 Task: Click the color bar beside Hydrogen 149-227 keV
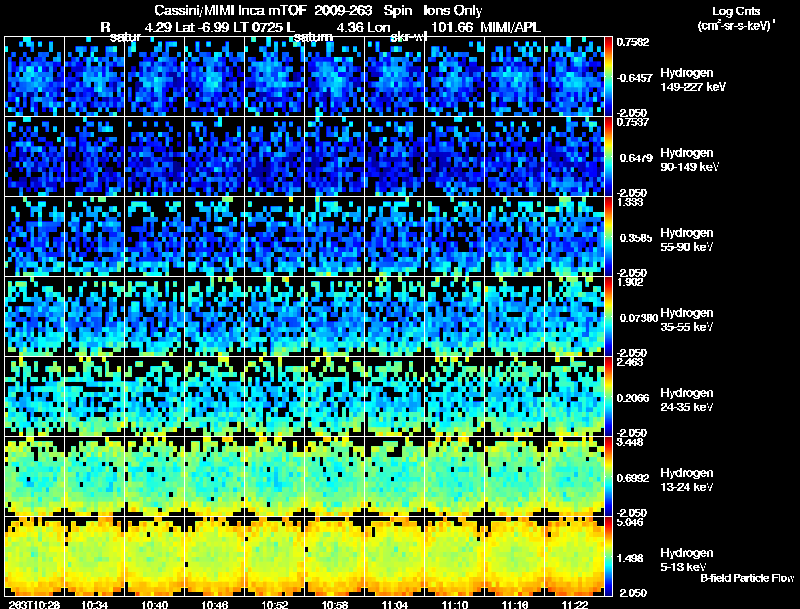[x=608, y=77]
